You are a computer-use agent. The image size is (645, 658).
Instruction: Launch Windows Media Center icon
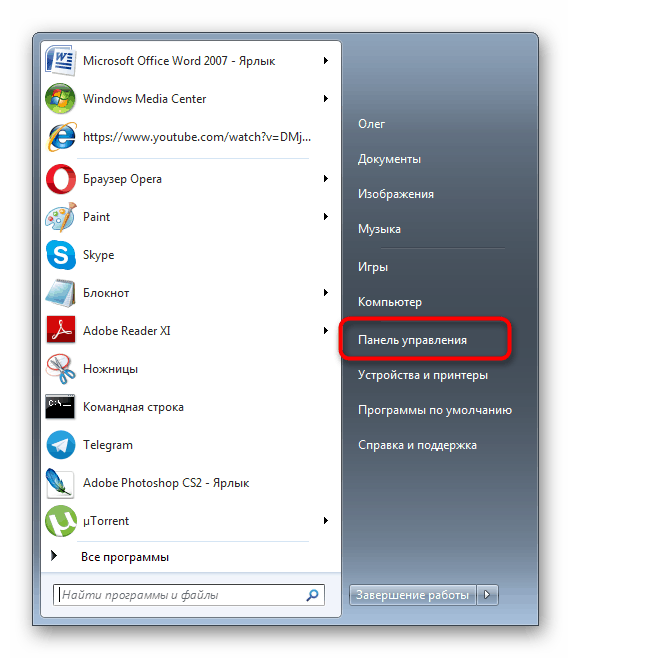click(x=60, y=99)
